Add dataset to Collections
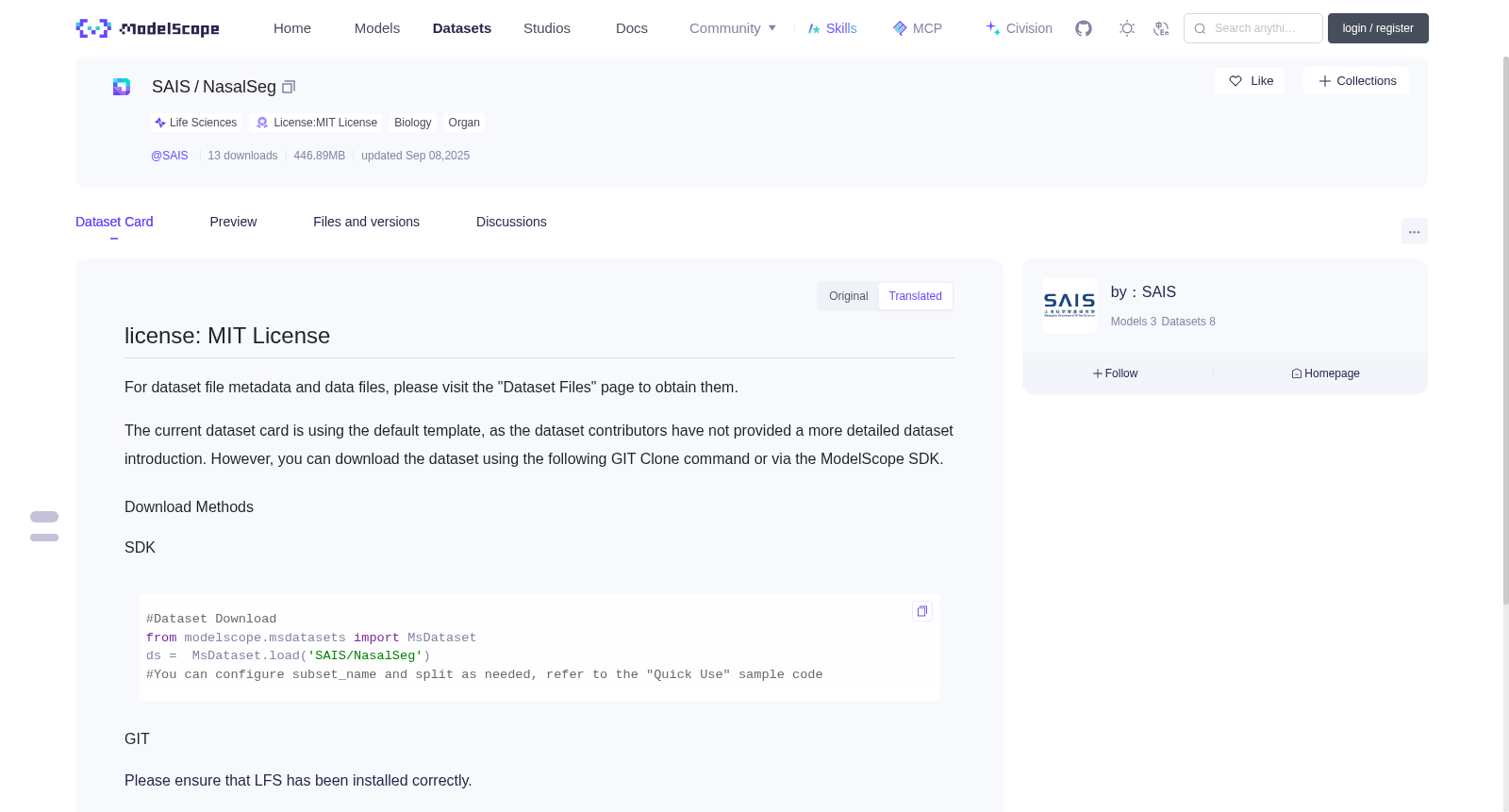 point(1356,81)
